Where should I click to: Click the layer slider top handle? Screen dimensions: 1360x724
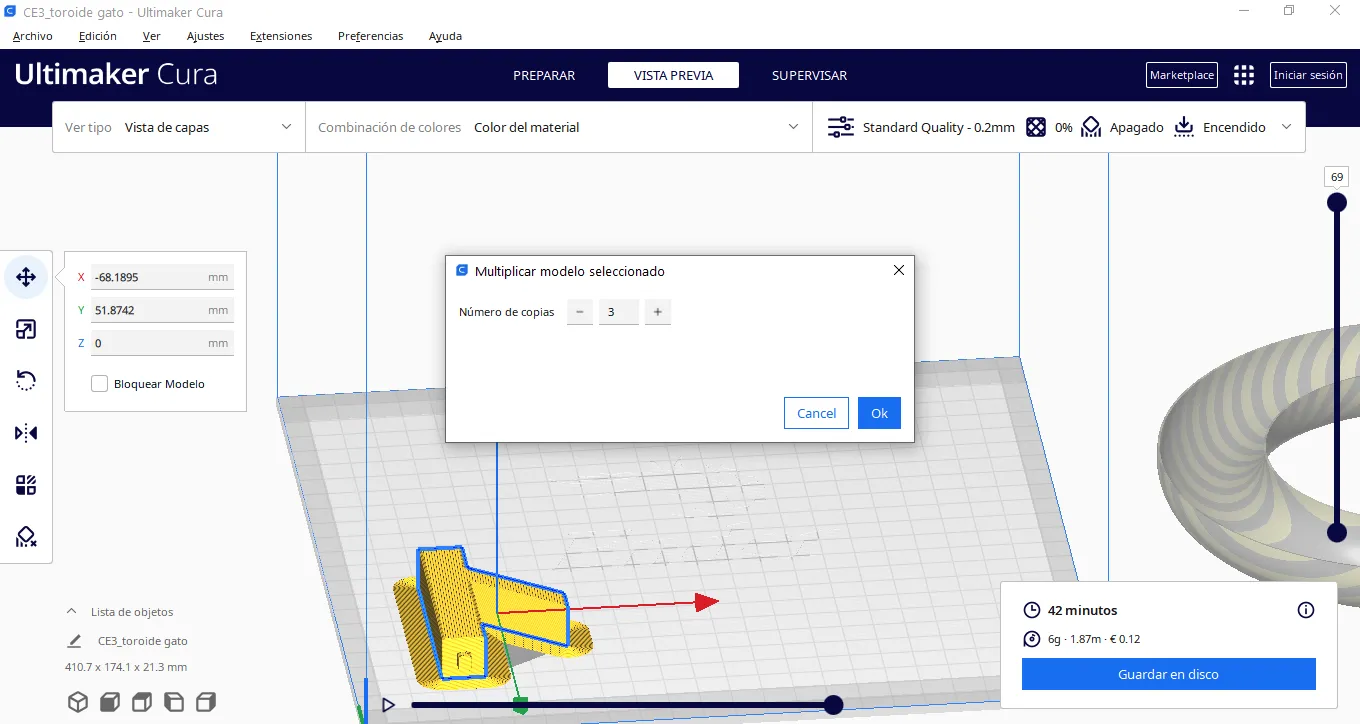coord(1336,202)
